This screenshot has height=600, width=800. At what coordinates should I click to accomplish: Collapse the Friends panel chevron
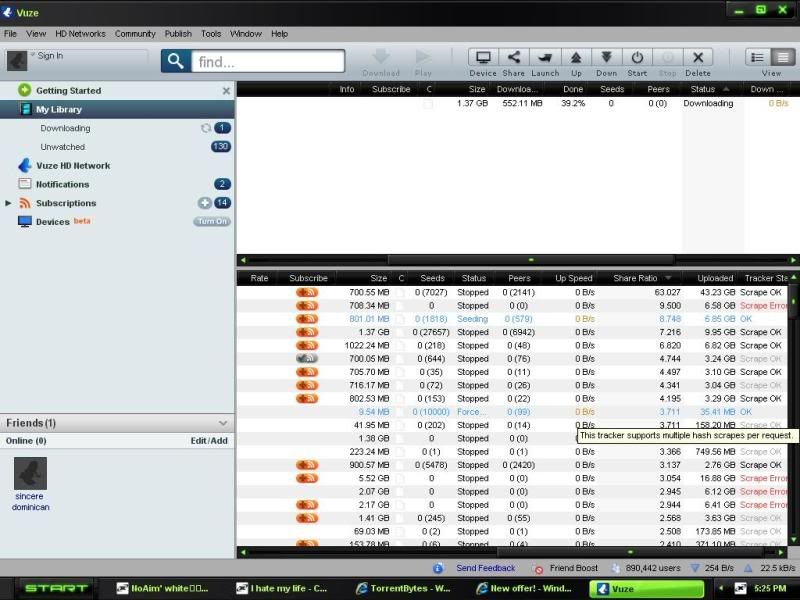coord(223,423)
